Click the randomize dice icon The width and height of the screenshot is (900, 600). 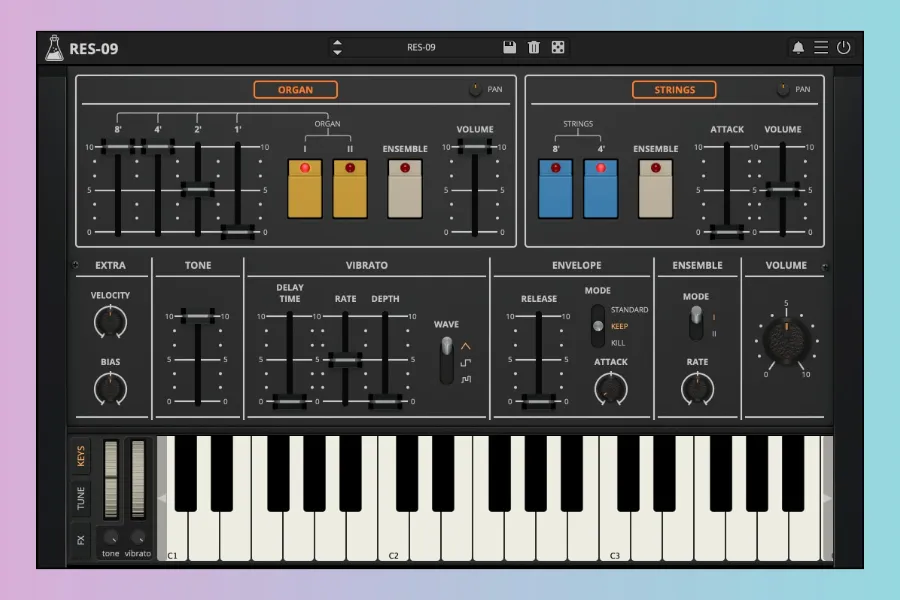coord(558,47)
